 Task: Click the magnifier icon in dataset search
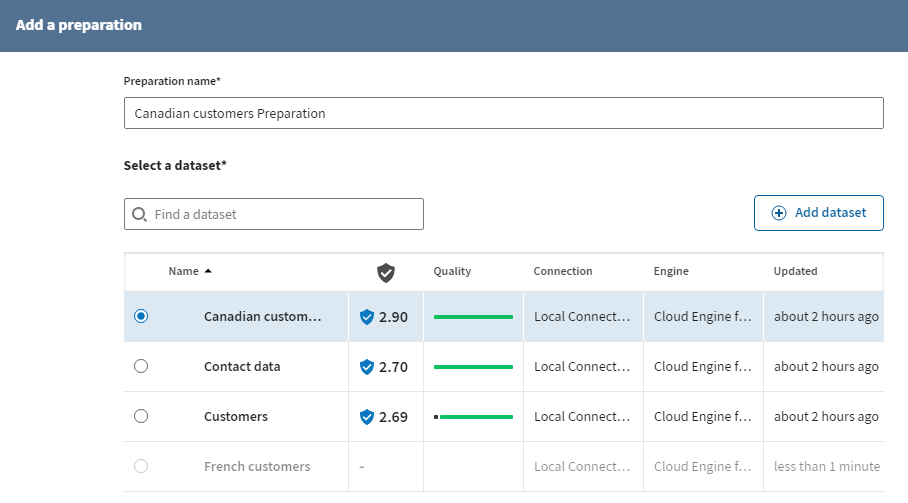click(140, 214)
